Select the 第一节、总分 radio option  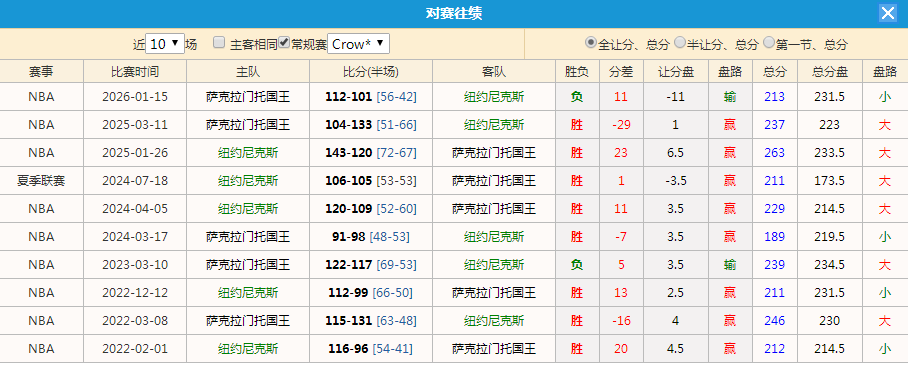point(769,42)
